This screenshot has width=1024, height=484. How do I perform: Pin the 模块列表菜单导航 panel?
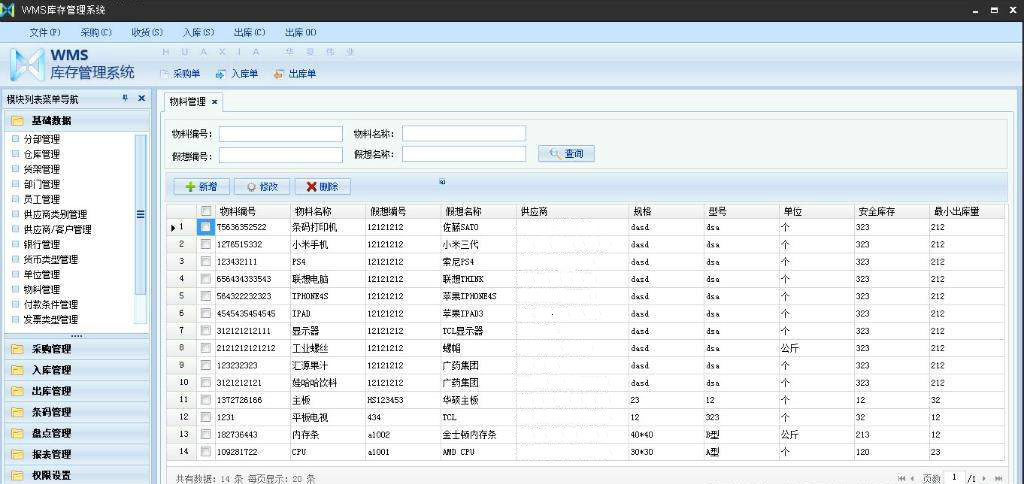click(x=125, y=98)
